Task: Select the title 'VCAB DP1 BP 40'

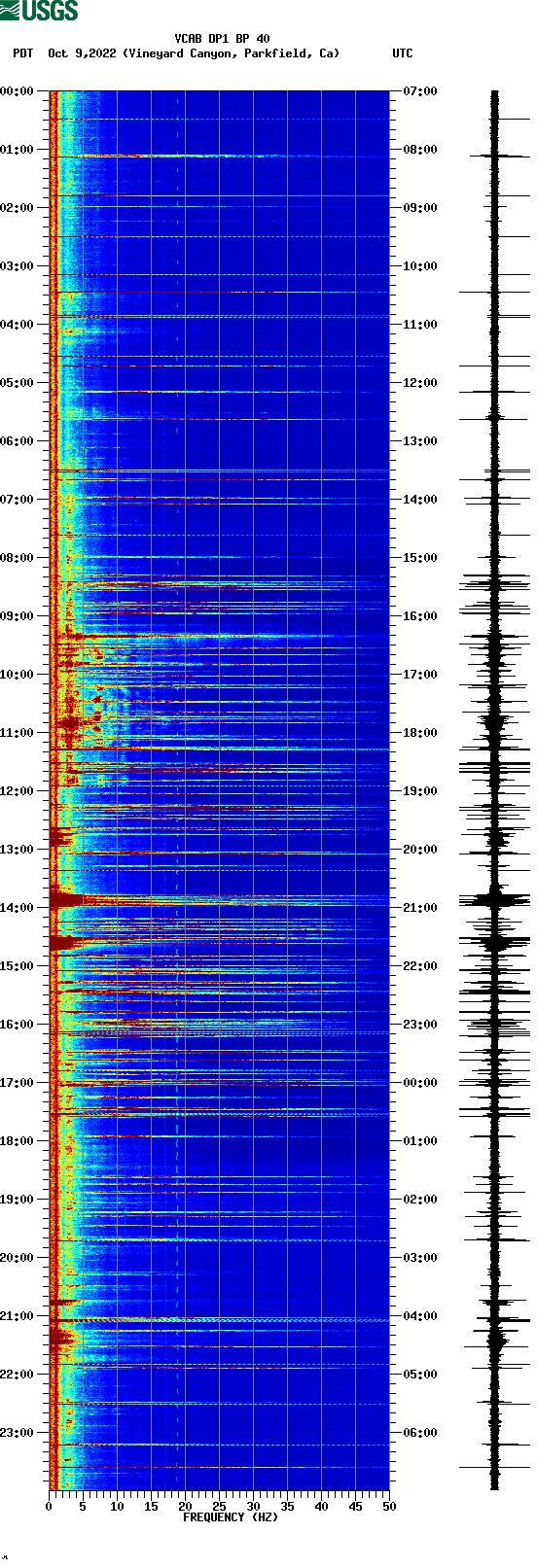Action: click(223, 39)
